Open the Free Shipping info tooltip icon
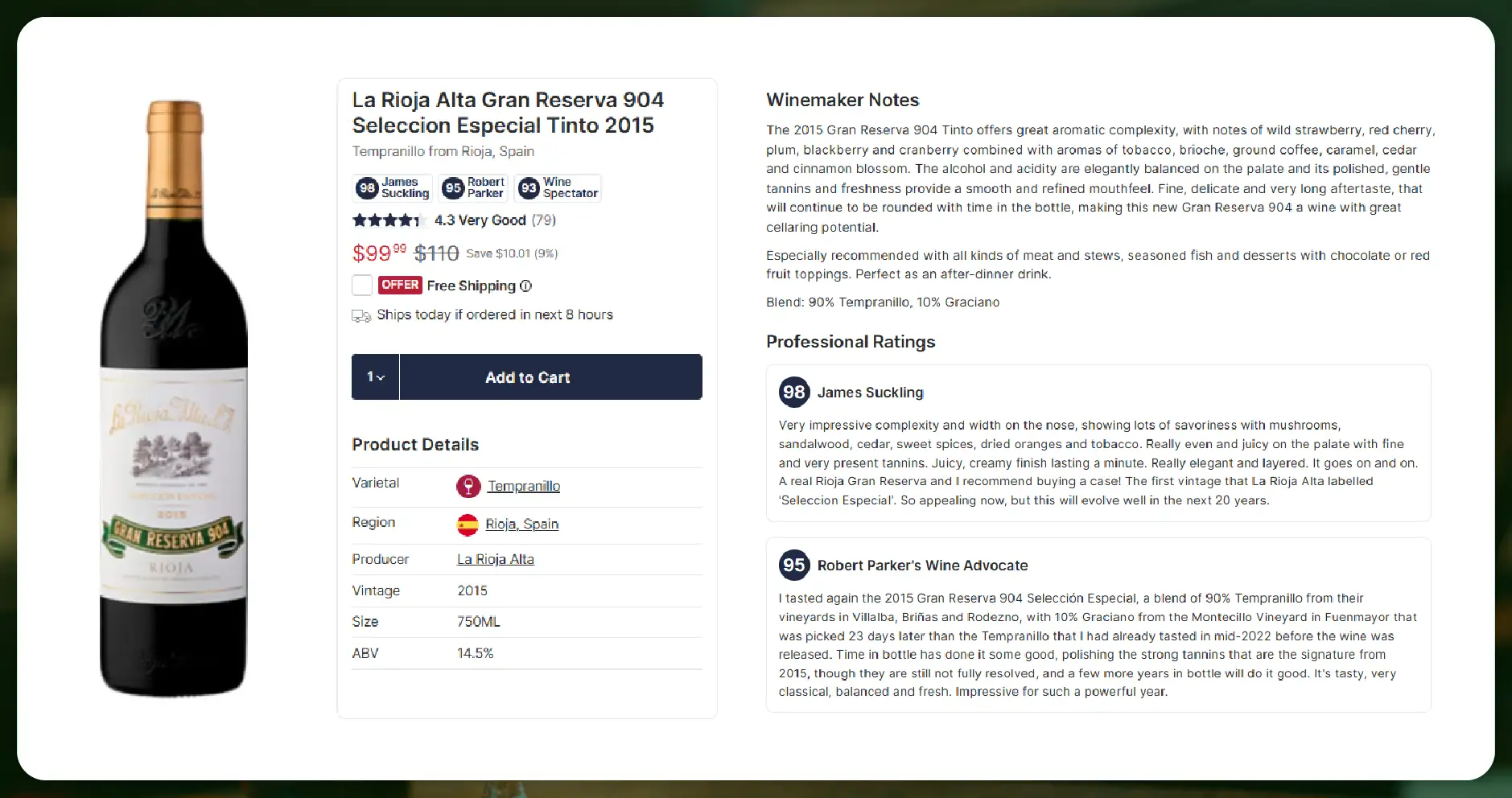This screenshot has height=798, width=1512. click(526, 286)
